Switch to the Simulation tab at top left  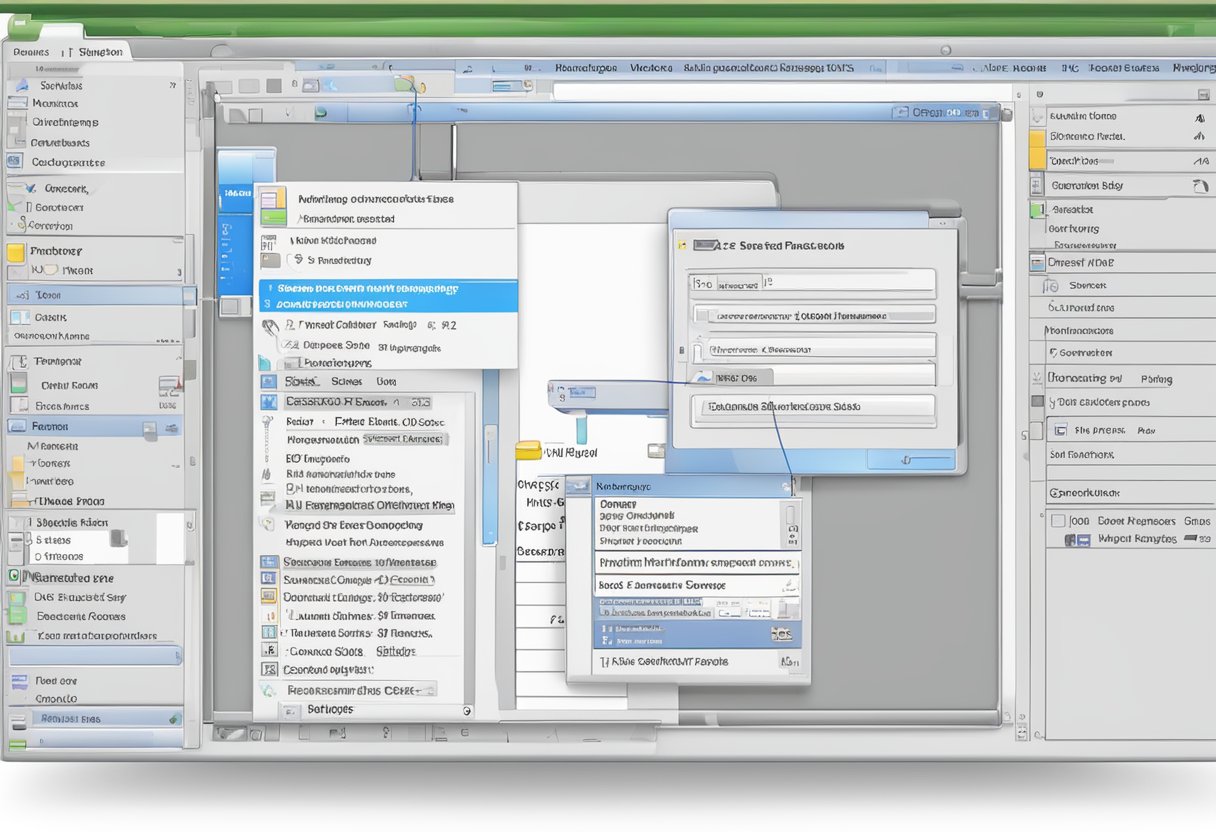pyautogui.click(x=100, y=51)
